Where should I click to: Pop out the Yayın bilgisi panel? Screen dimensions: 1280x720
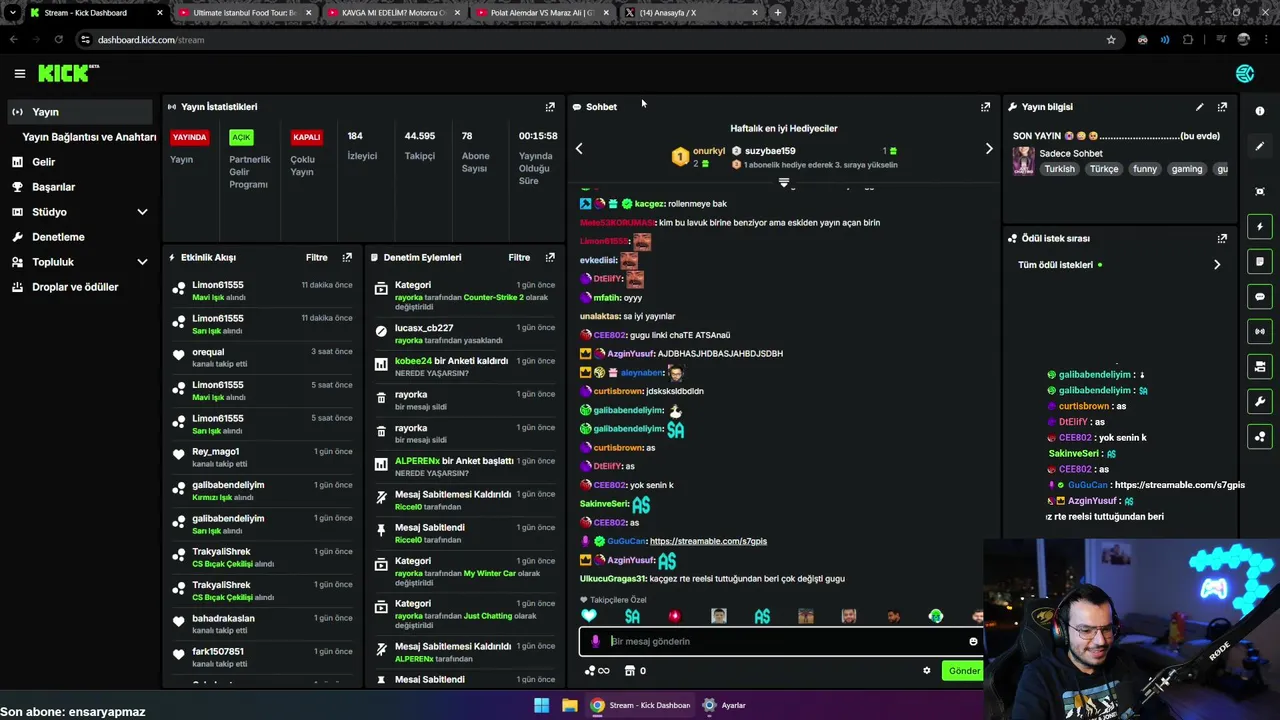pos(1222,107)
